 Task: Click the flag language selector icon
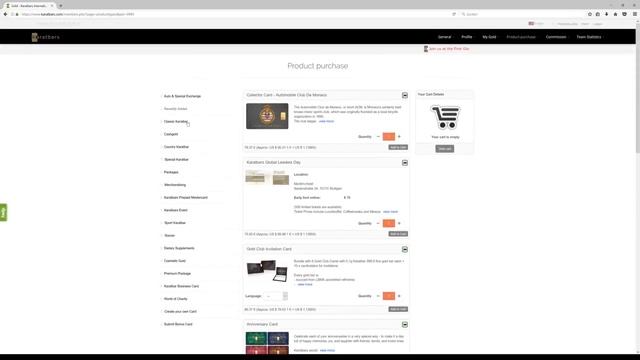(531, 24)
